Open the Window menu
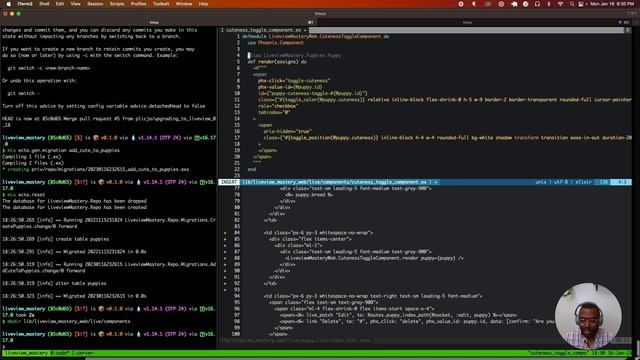This screenshot has height=360, width=640. click(184, 4)
